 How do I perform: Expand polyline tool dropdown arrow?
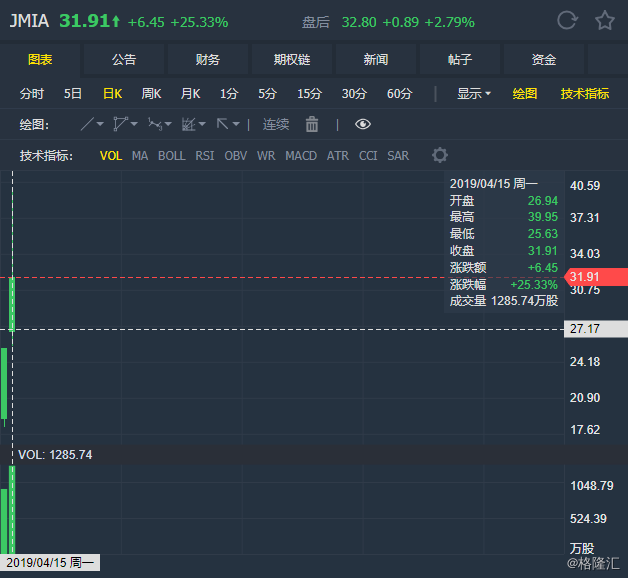[134, 124]
